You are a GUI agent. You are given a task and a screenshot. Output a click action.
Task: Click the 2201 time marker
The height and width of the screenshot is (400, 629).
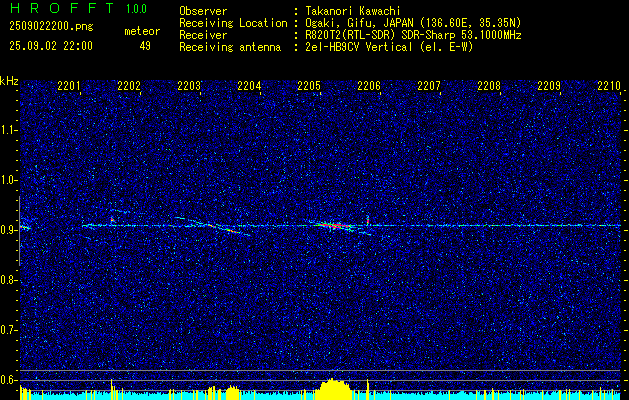[x=69, y=86]
